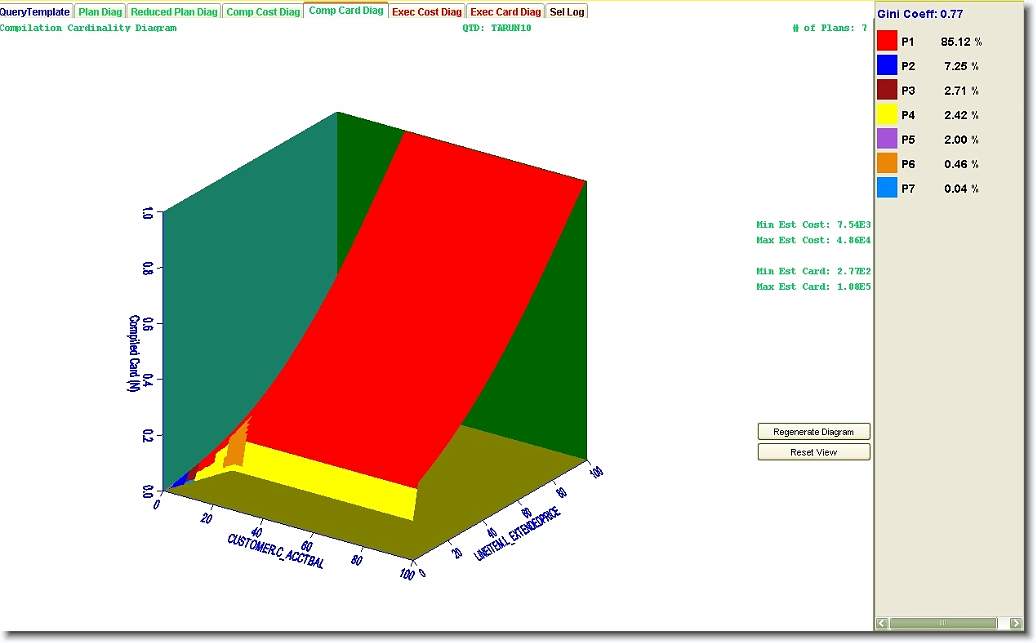This screenshot has height=643, width=1036.
Task: Open the Reduced Plan Diag tab
Action: click(174, 12)
